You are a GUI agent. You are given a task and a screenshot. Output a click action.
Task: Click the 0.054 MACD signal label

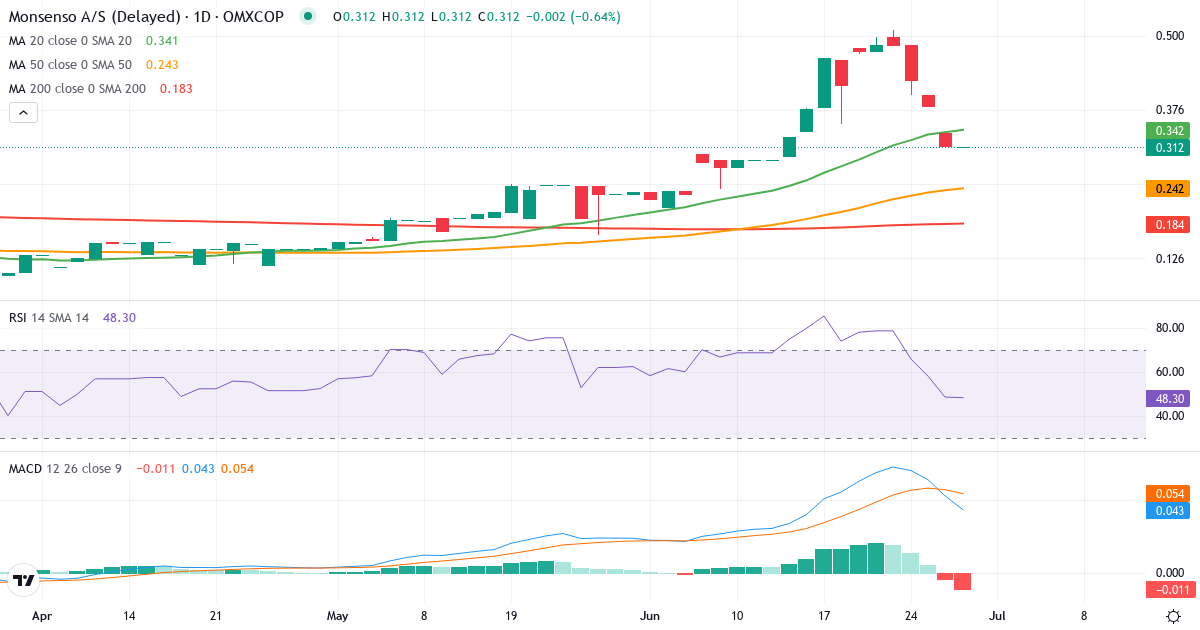click(1166, 494)
